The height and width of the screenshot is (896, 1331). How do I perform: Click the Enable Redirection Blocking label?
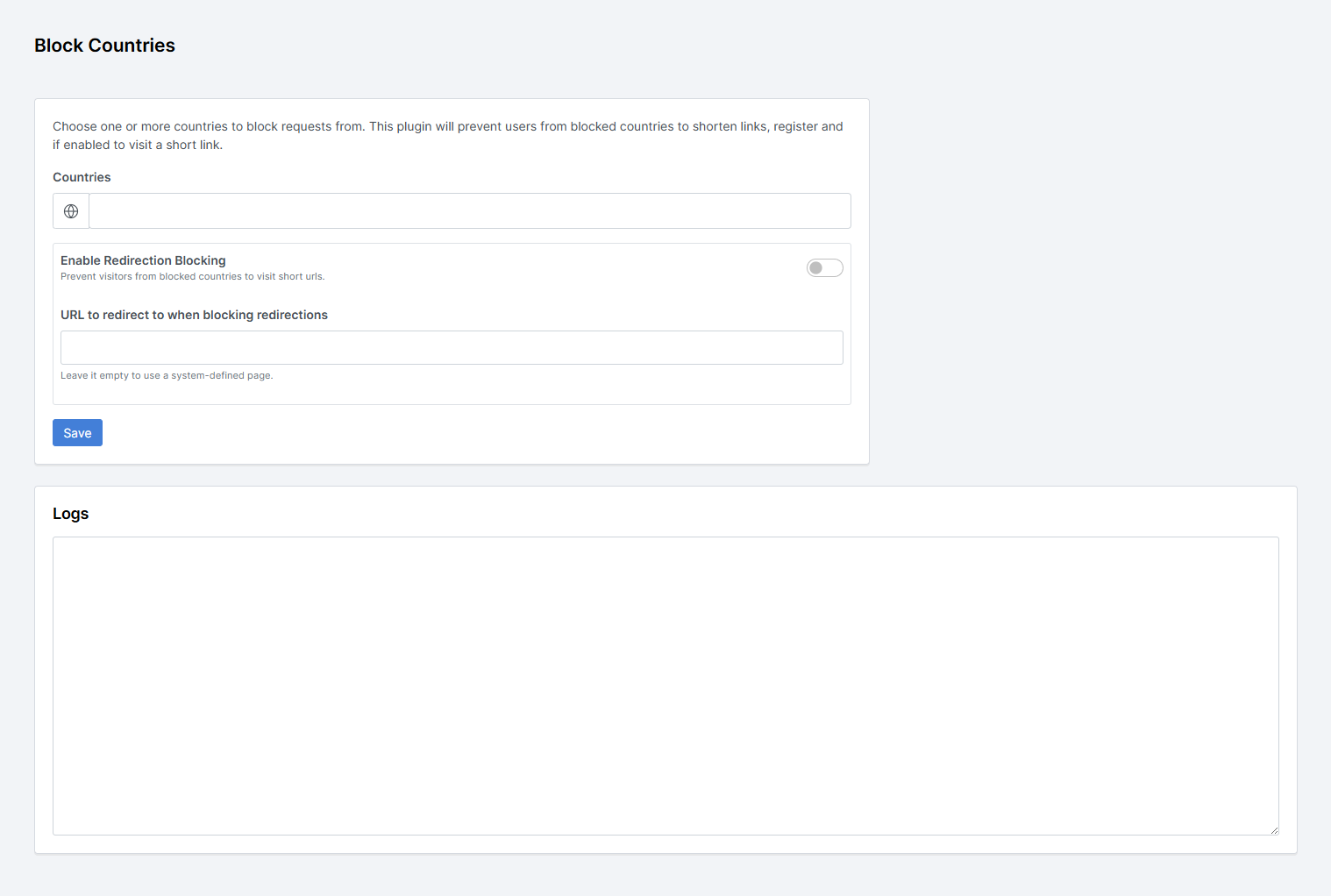[x=143, y=260]
